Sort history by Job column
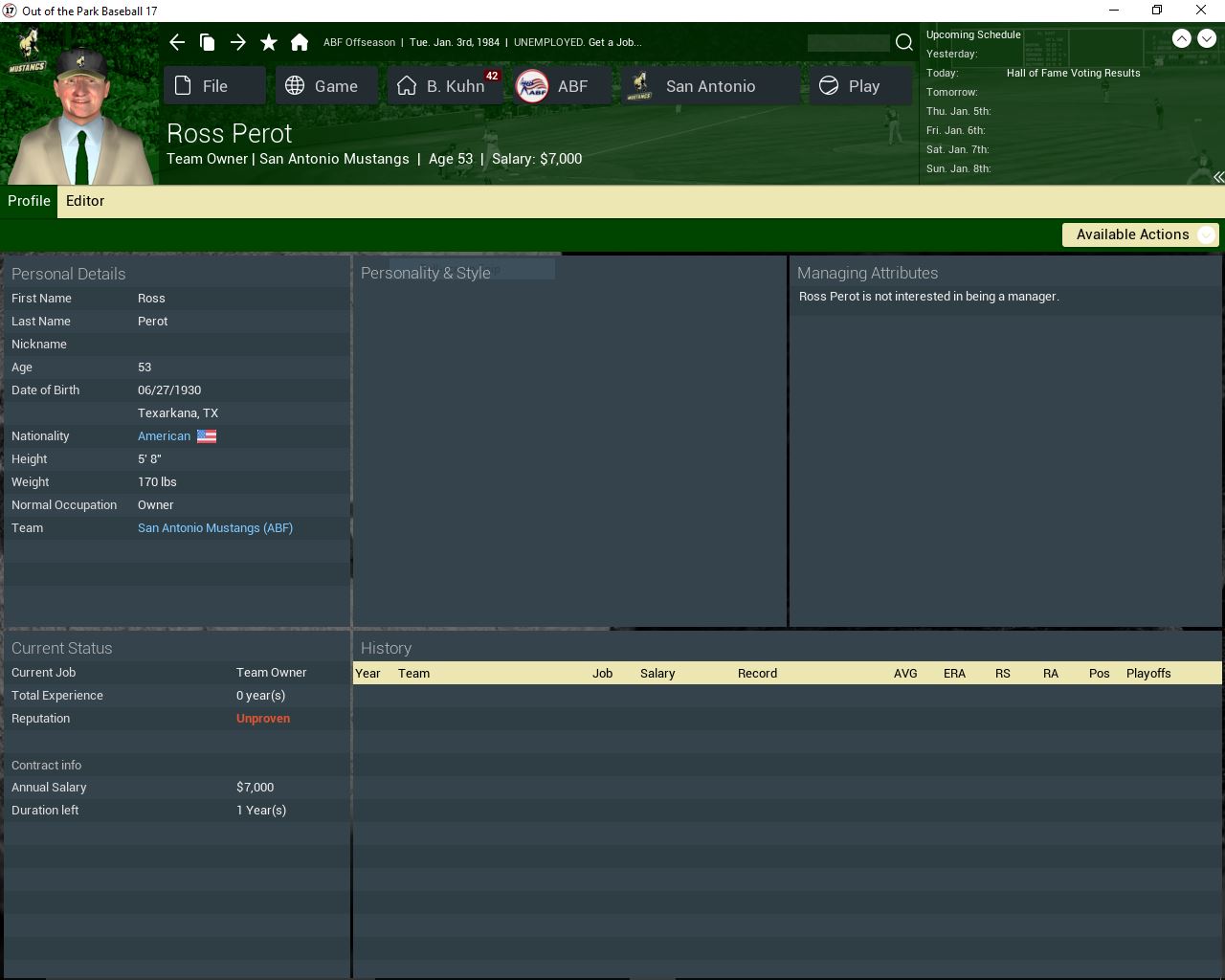Viewport: 1225px width, 980px height. point(602,674)
